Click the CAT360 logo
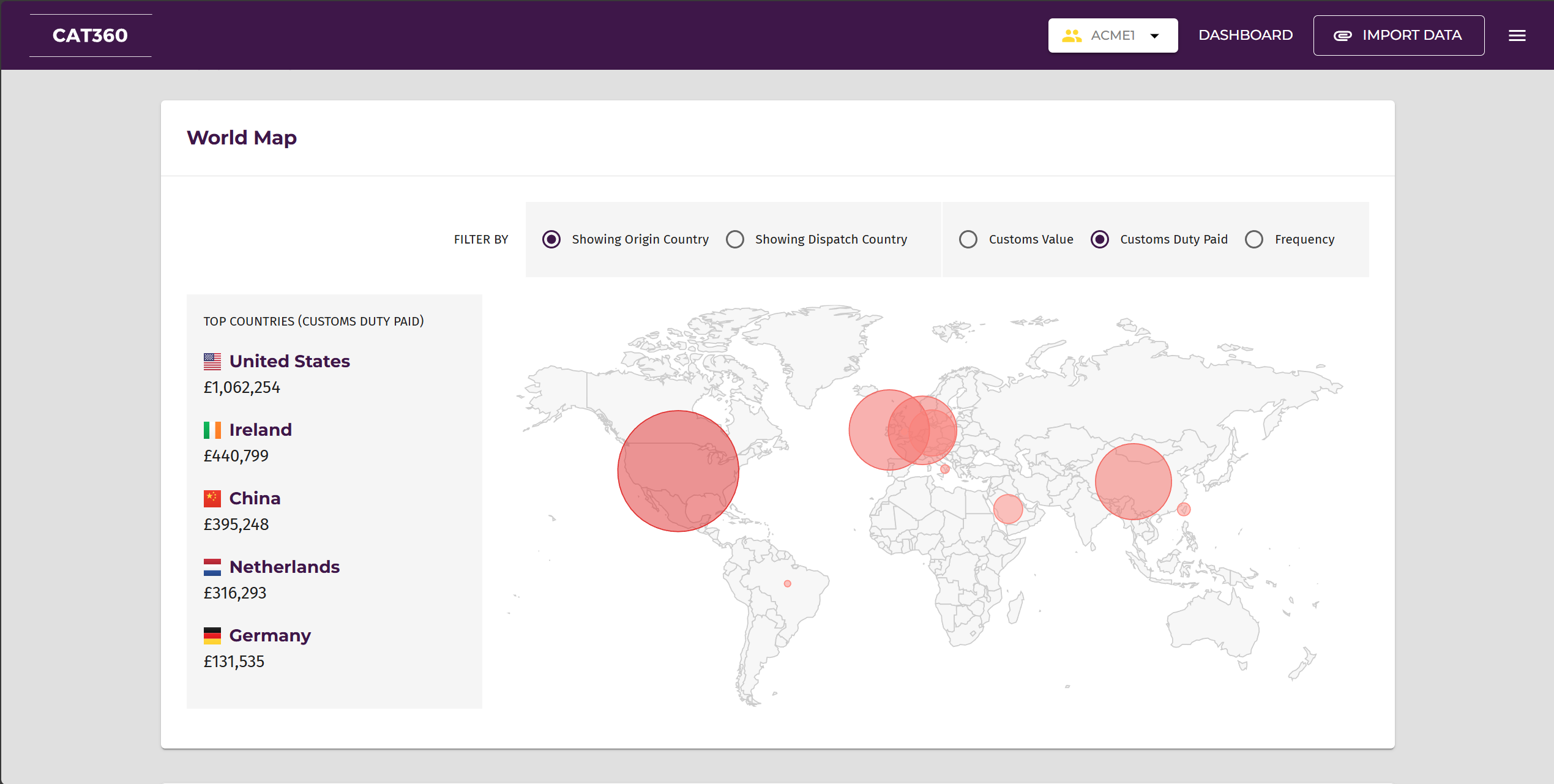Image resolution: width=1554 pixels, height=784 pixels. [x=90, y=35]
